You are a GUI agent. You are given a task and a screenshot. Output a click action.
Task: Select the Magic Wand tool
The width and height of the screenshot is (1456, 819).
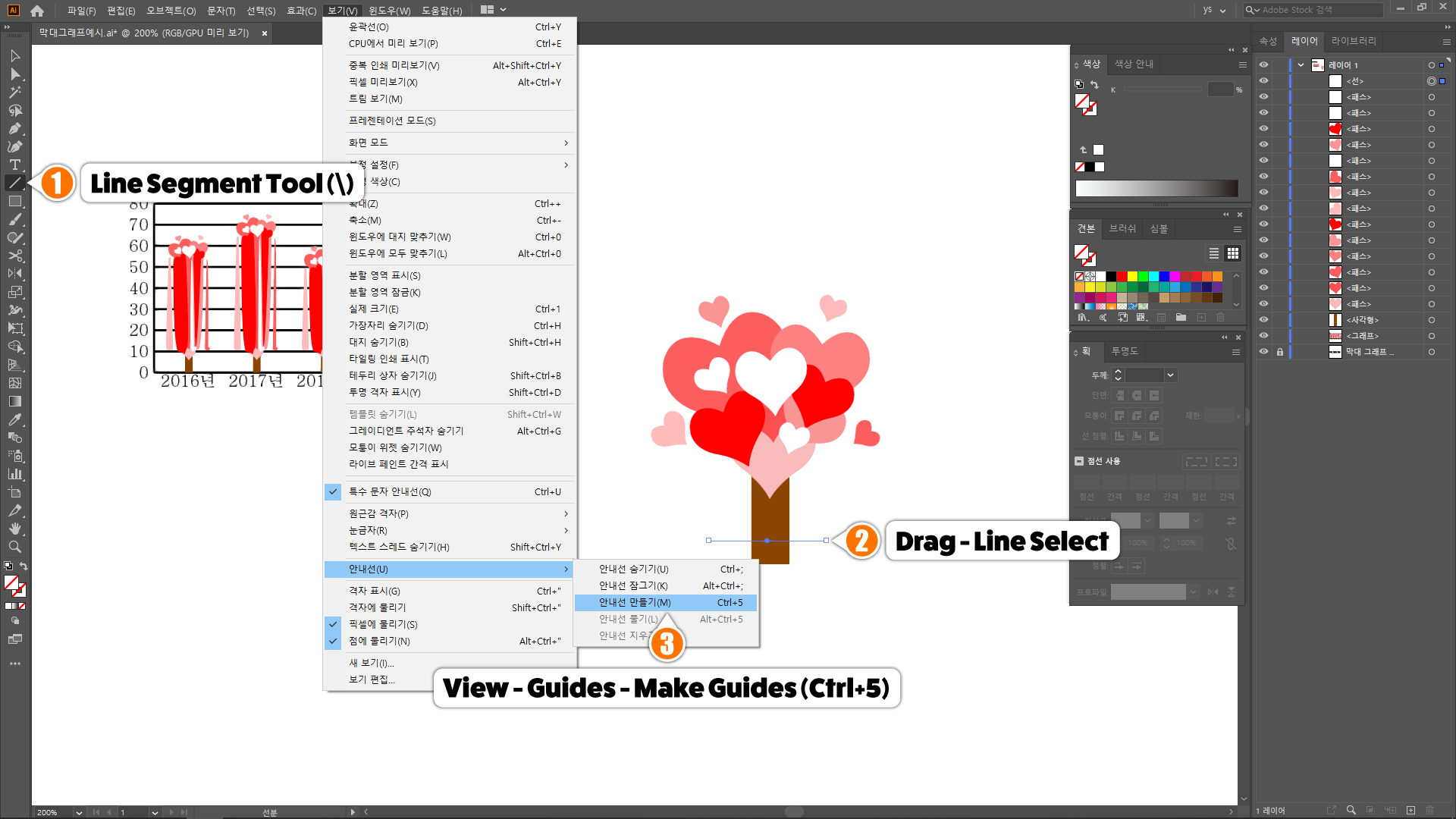pyautogui.click(x=15, y=93)
